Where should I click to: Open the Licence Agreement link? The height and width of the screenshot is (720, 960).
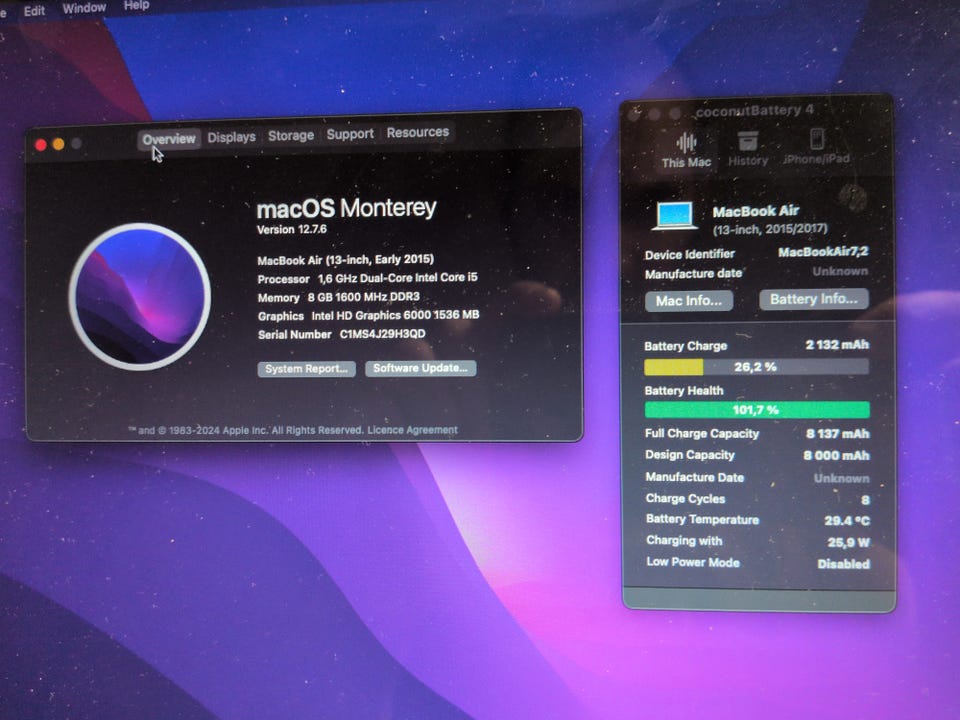click(x=412, y=430)
